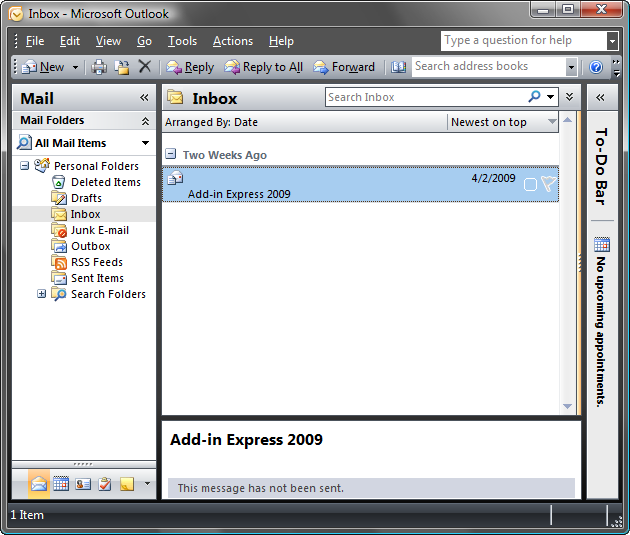Image resolution: width=630 pixels, height=535 pixels.
Task: Switch to Mail view button
Action: pos(39,484)
